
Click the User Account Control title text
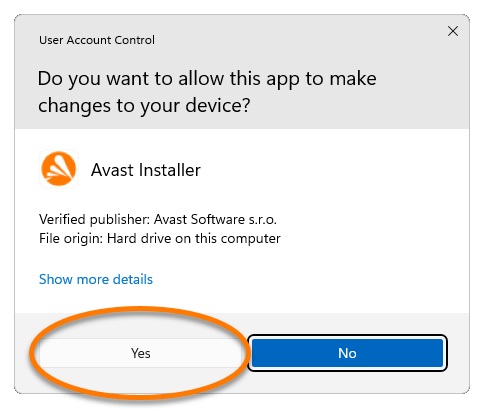click(97, 40)
